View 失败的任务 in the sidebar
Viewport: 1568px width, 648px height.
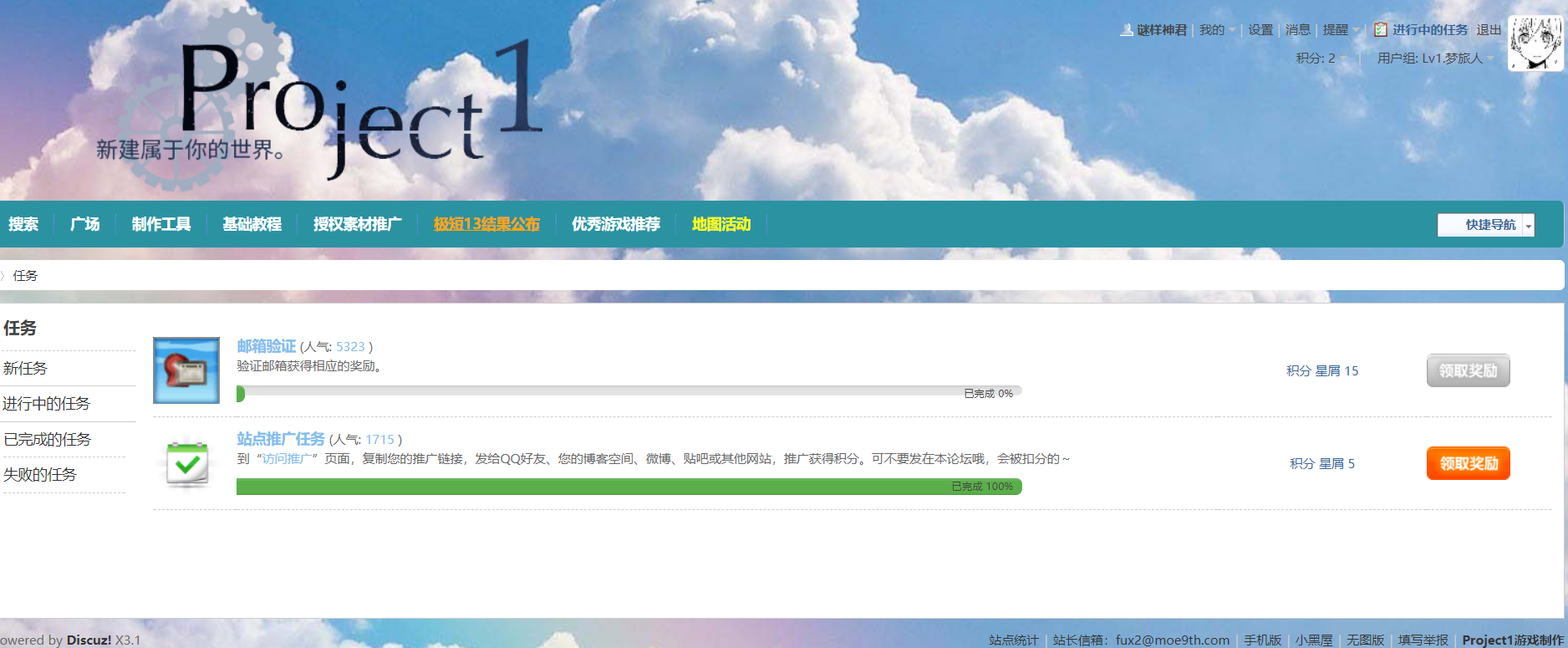coord(39,475)
